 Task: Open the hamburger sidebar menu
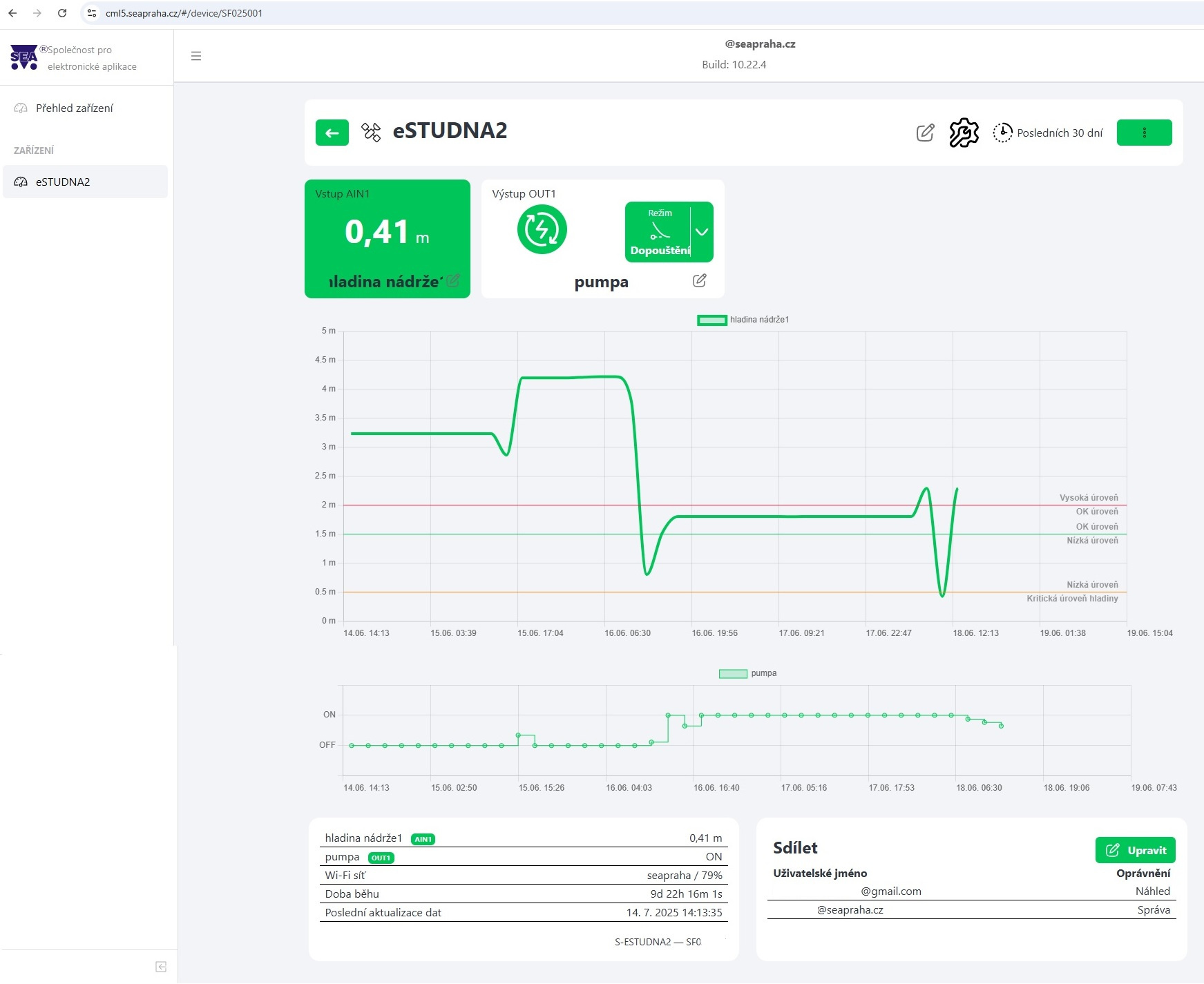coord(196,56)
